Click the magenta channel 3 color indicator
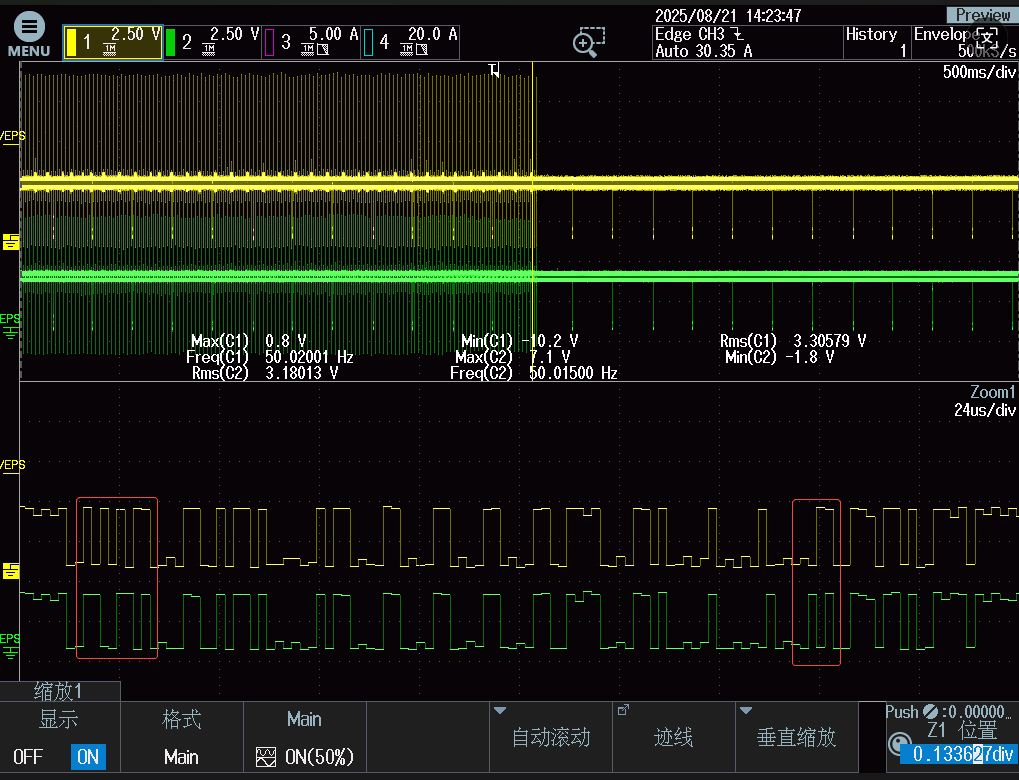The image size is (1019, 780). [x=269, y=42]
